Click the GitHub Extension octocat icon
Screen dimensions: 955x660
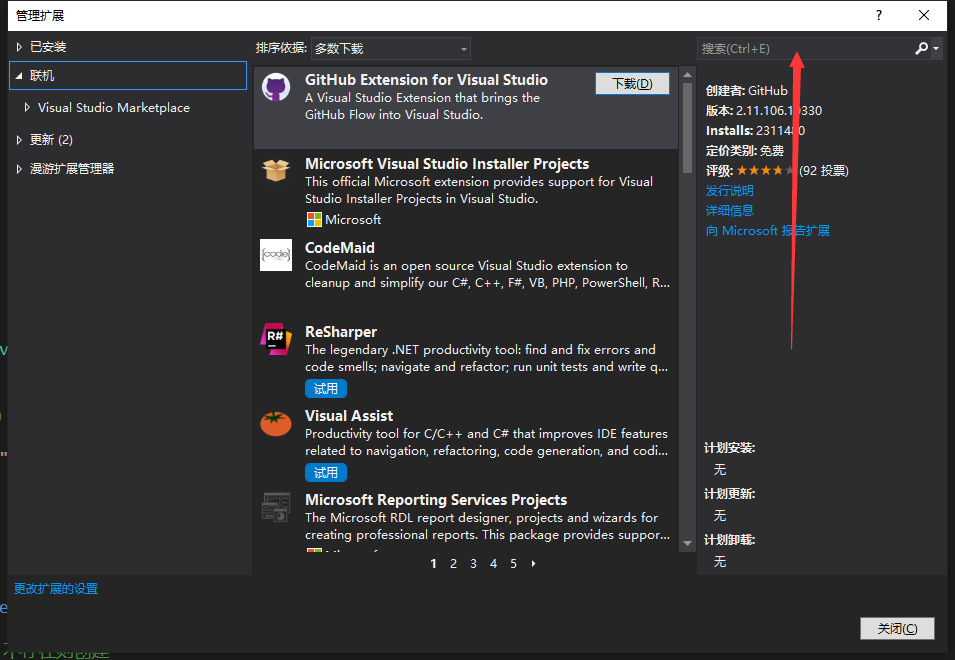pyautogui.click(x=276, y=88)
